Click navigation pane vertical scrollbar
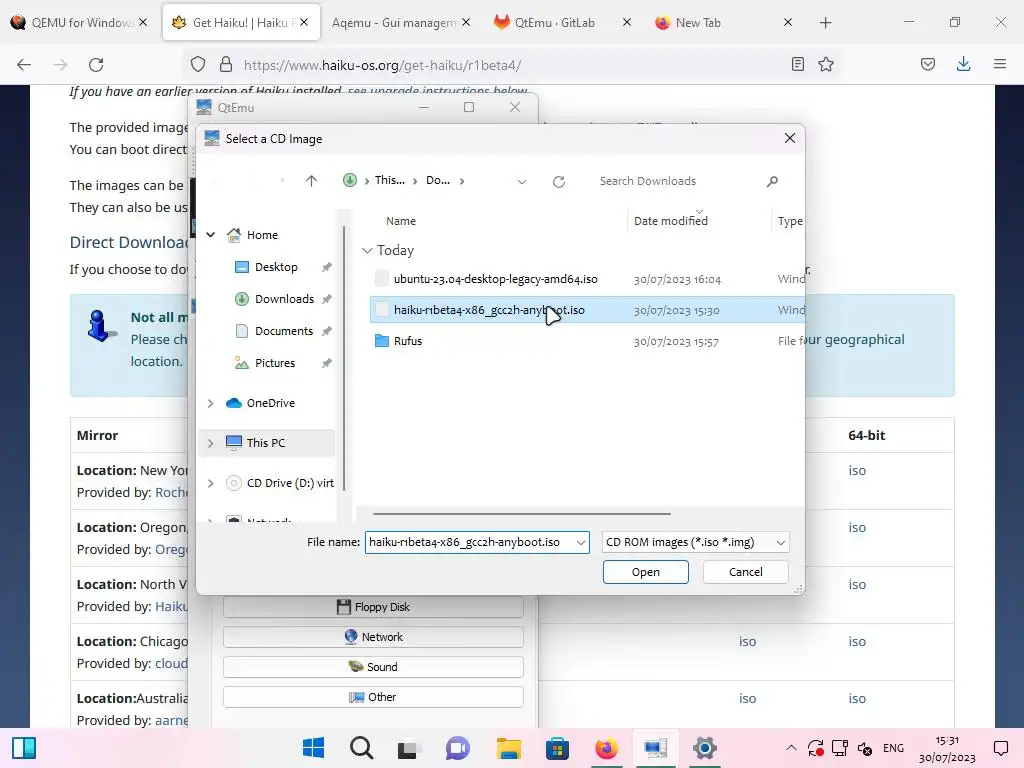This screenshot has height=768, width=1024. [344, 358]
